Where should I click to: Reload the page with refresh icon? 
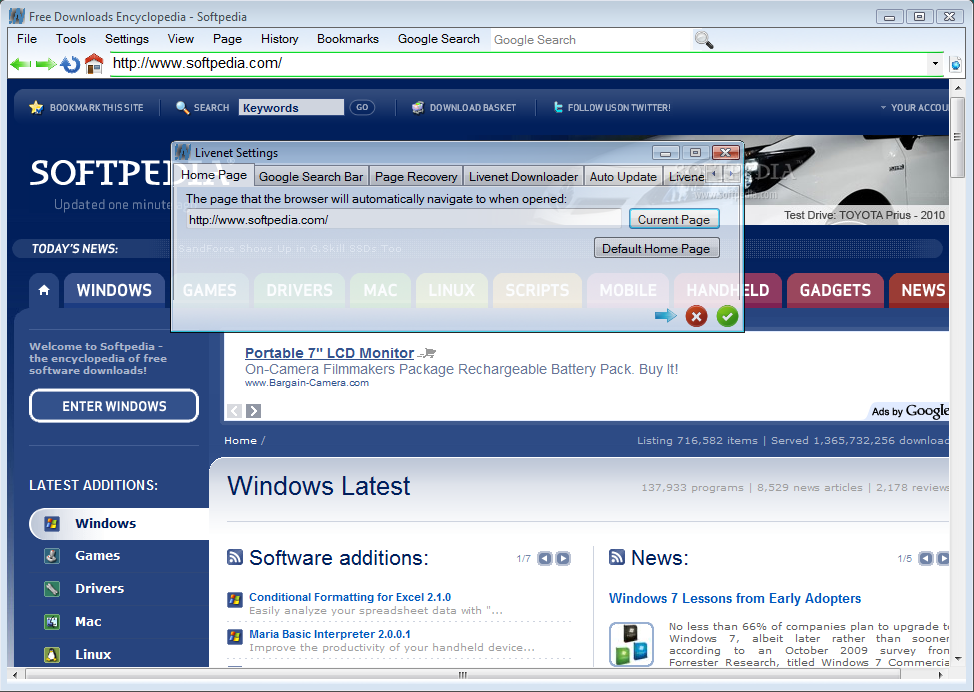tap(71, 64)
